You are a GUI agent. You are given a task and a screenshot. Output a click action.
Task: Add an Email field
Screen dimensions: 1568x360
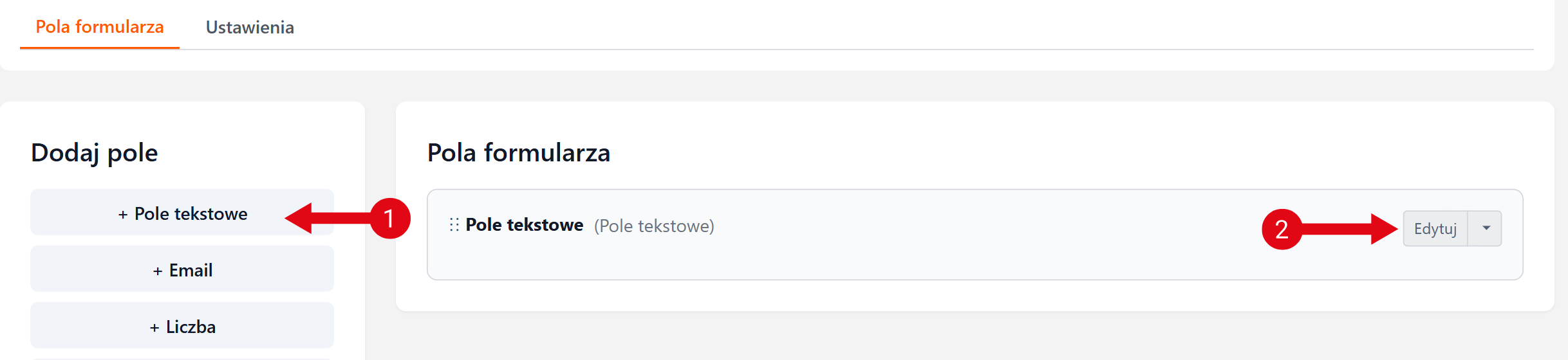coord(182,269)
